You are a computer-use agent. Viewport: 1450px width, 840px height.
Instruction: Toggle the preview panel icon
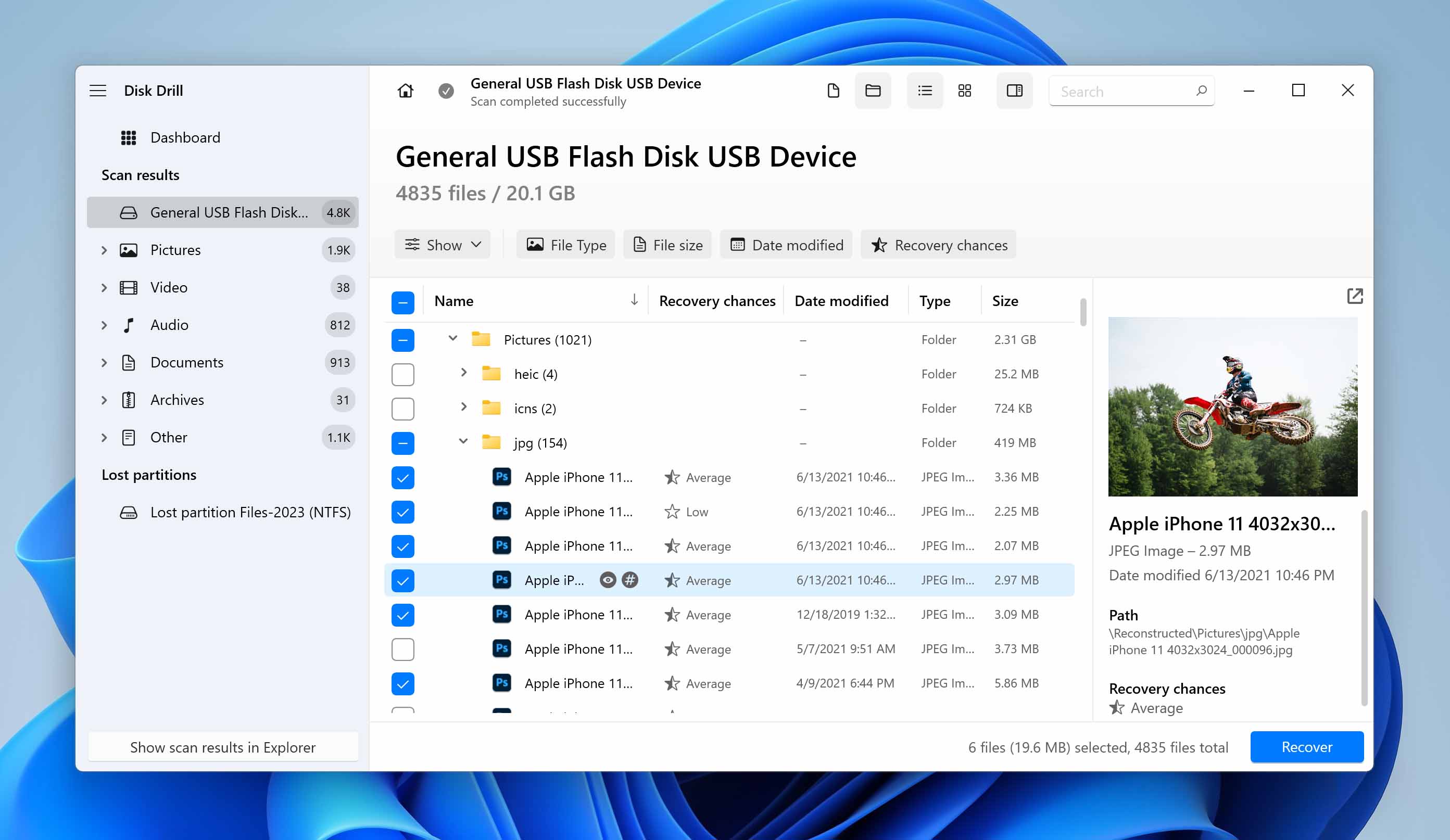1014,91
